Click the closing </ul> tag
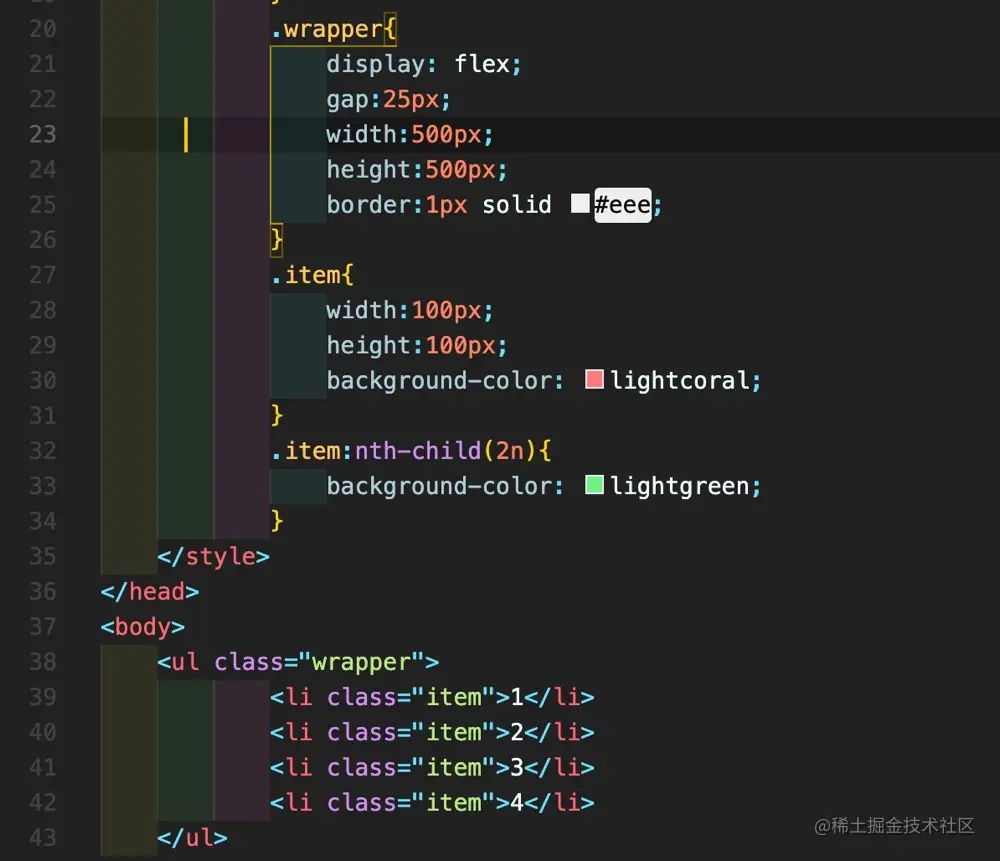The height and width of the screenshot is (861, 1000). coord(192,837)
